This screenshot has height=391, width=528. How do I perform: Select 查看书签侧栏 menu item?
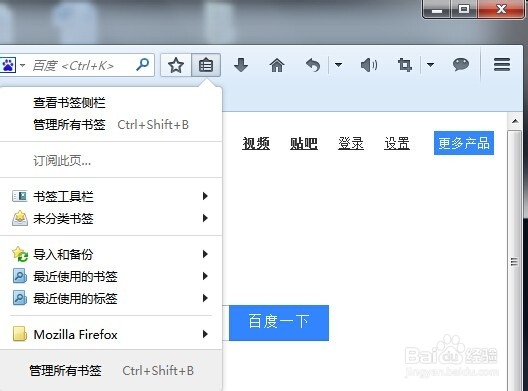click(111, 103)
